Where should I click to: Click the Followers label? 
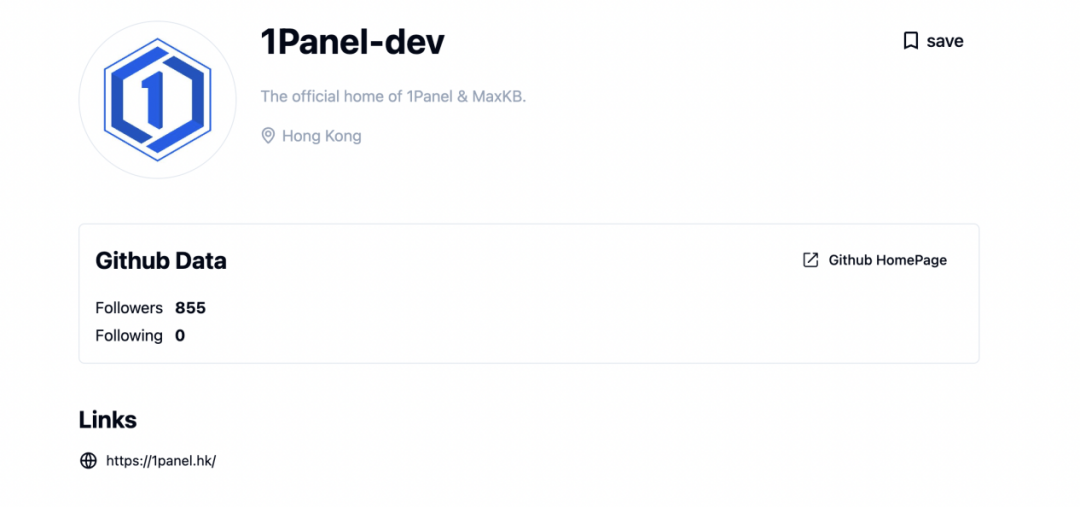129,308
